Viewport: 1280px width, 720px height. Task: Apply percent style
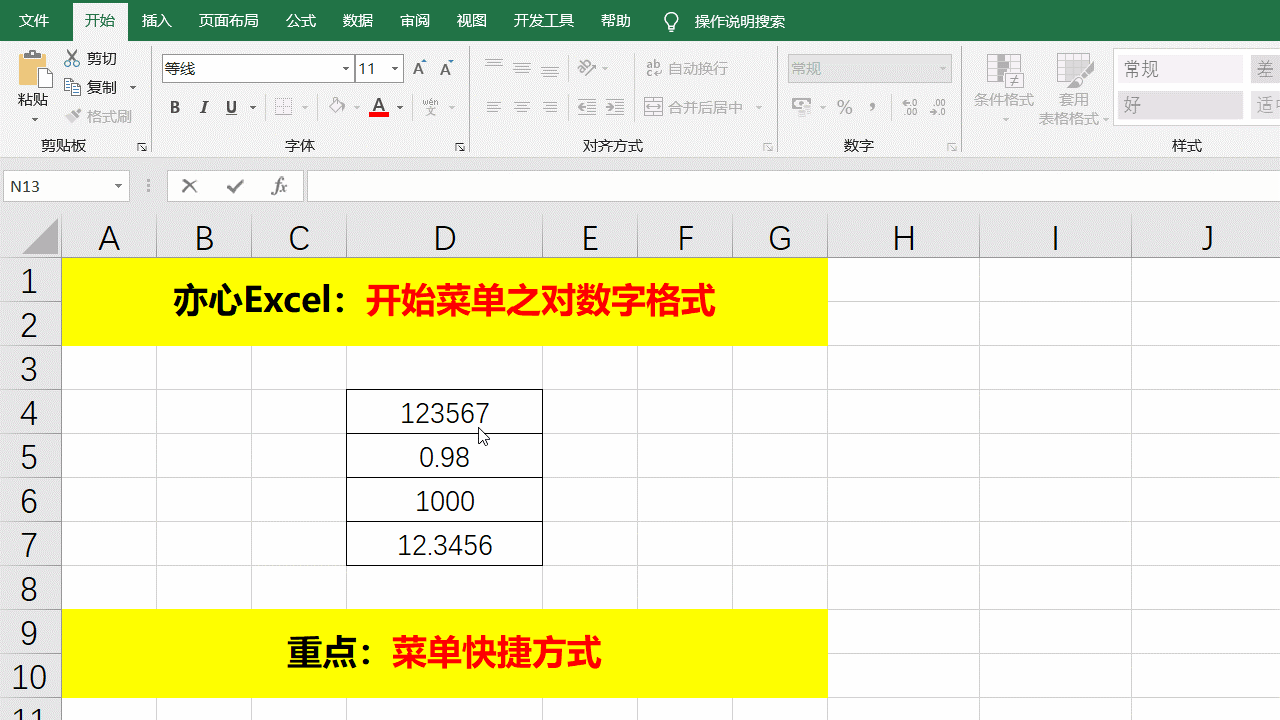(845, 107)
